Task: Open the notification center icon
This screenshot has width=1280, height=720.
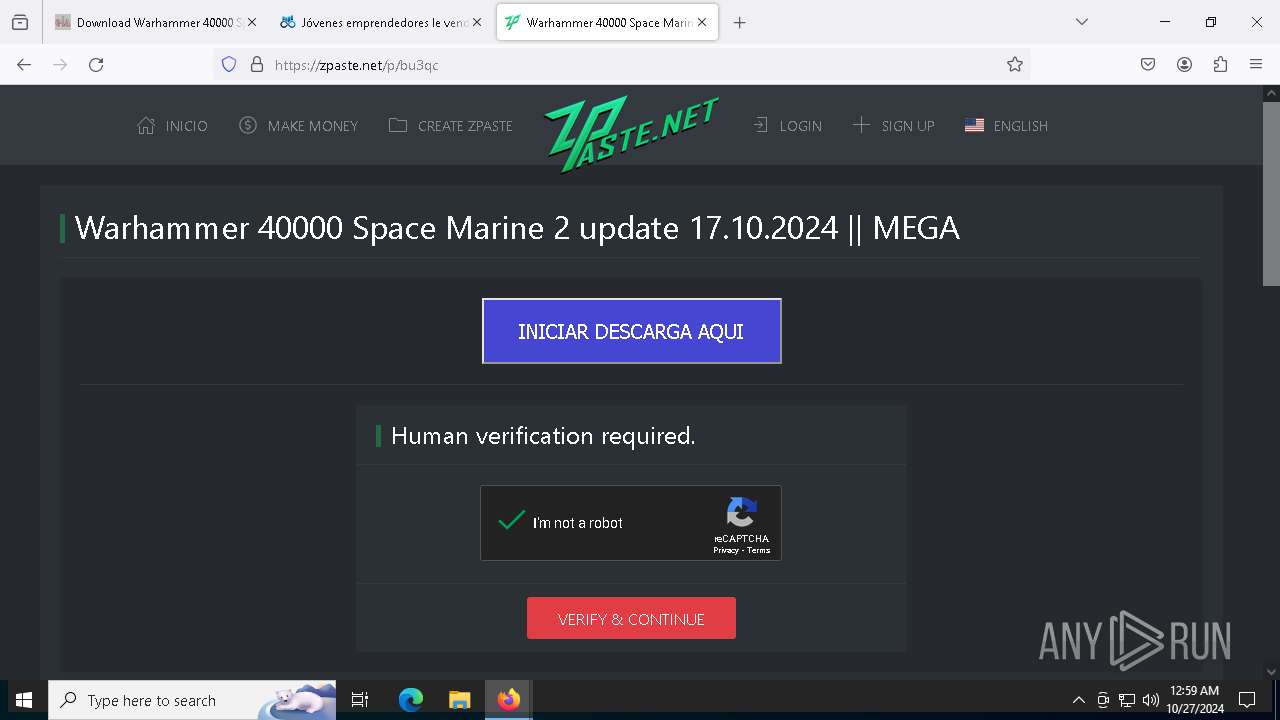Action: [1247, 700]
